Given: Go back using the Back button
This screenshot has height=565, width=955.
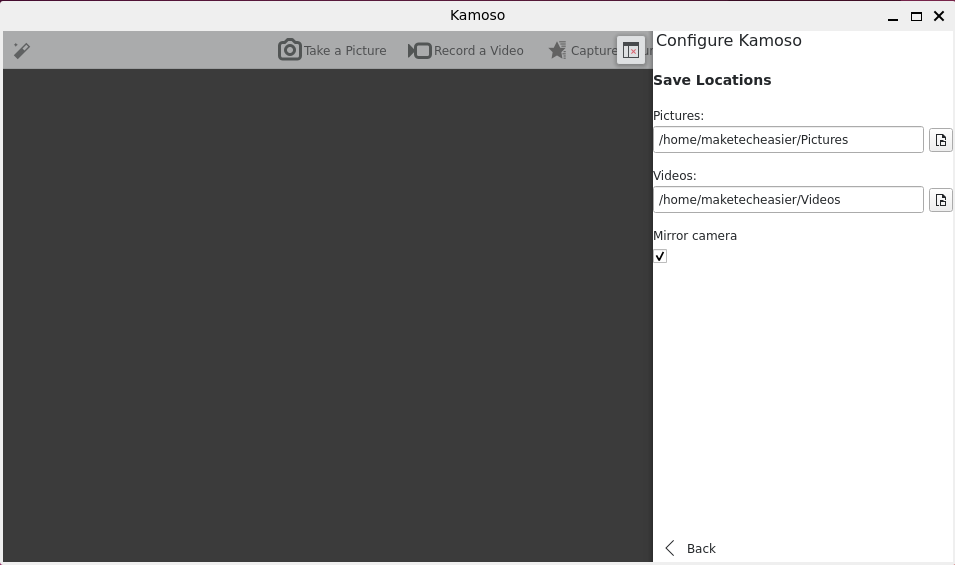Looking at the screenshot, I should tap(691, 549).
